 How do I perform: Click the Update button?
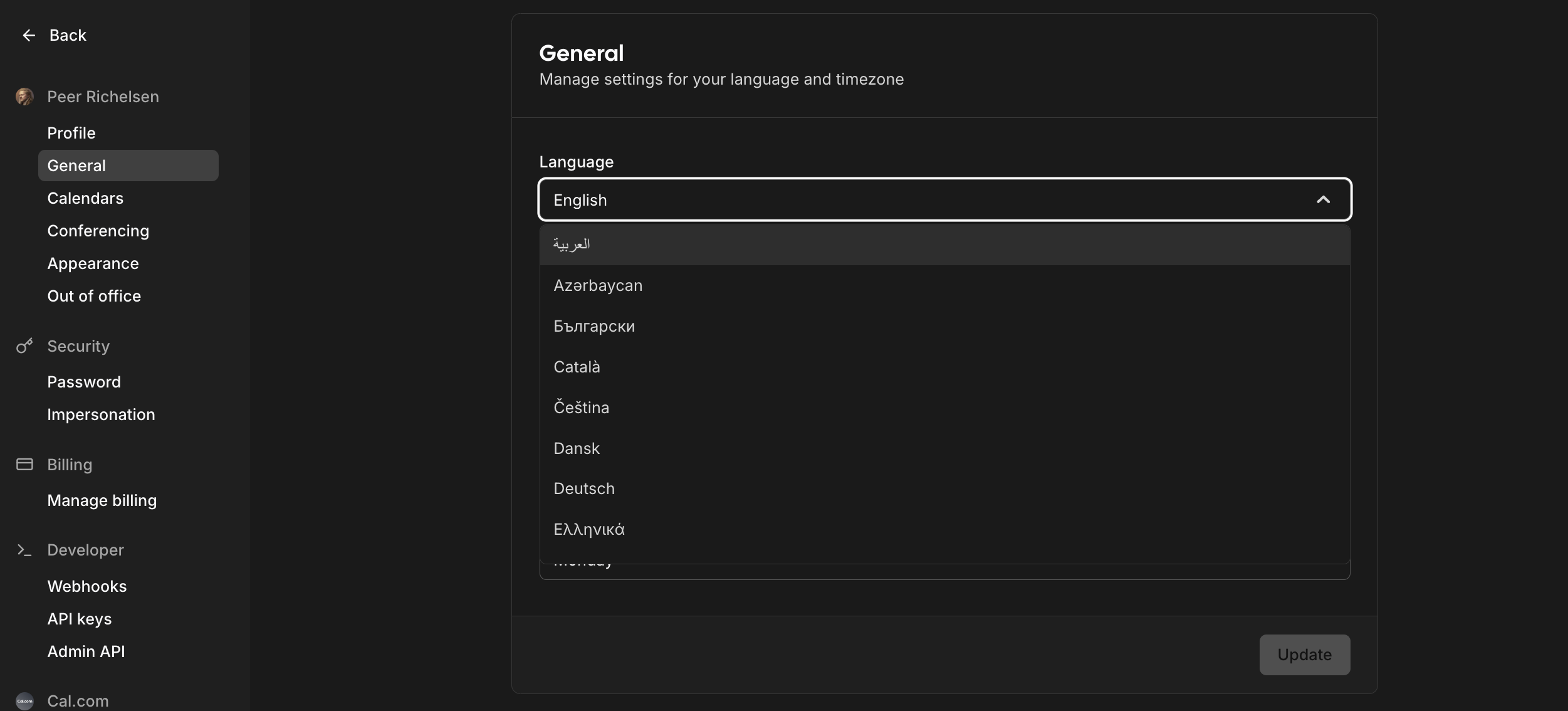point(1305,655)
